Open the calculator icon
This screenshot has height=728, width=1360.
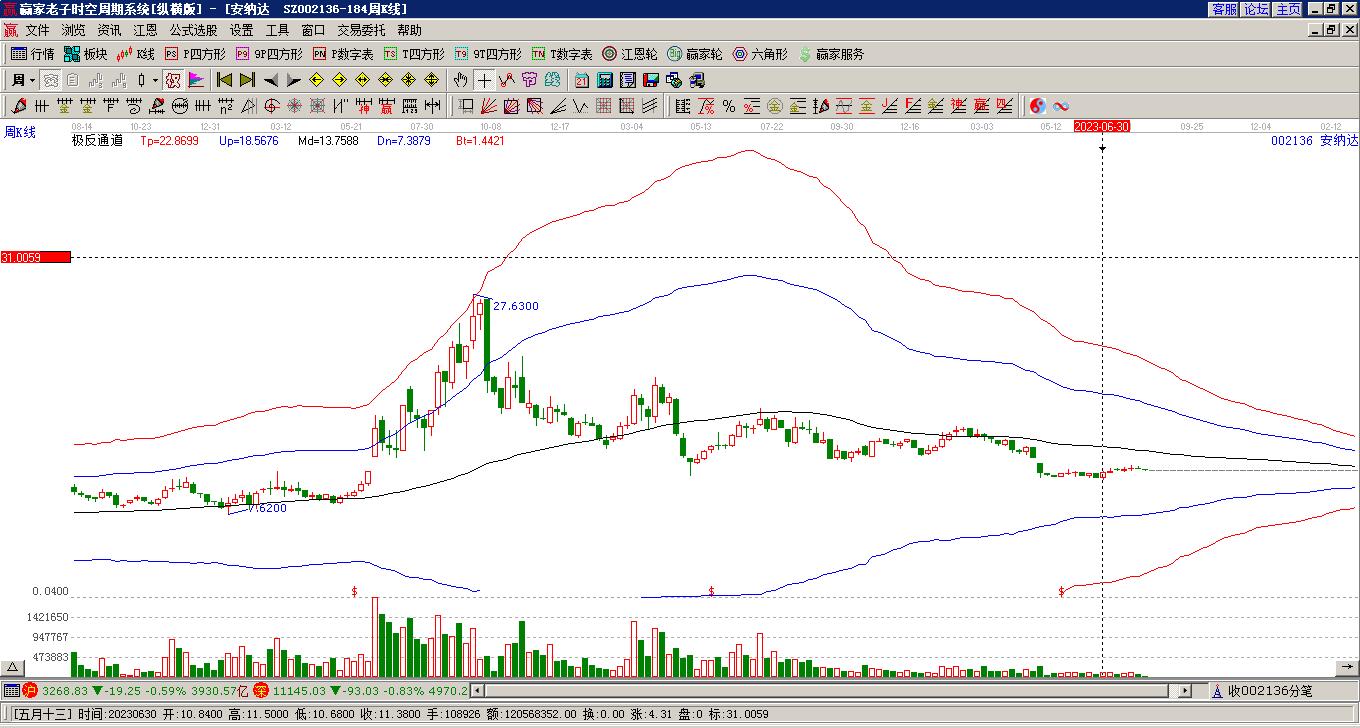[x=604, y=80]
